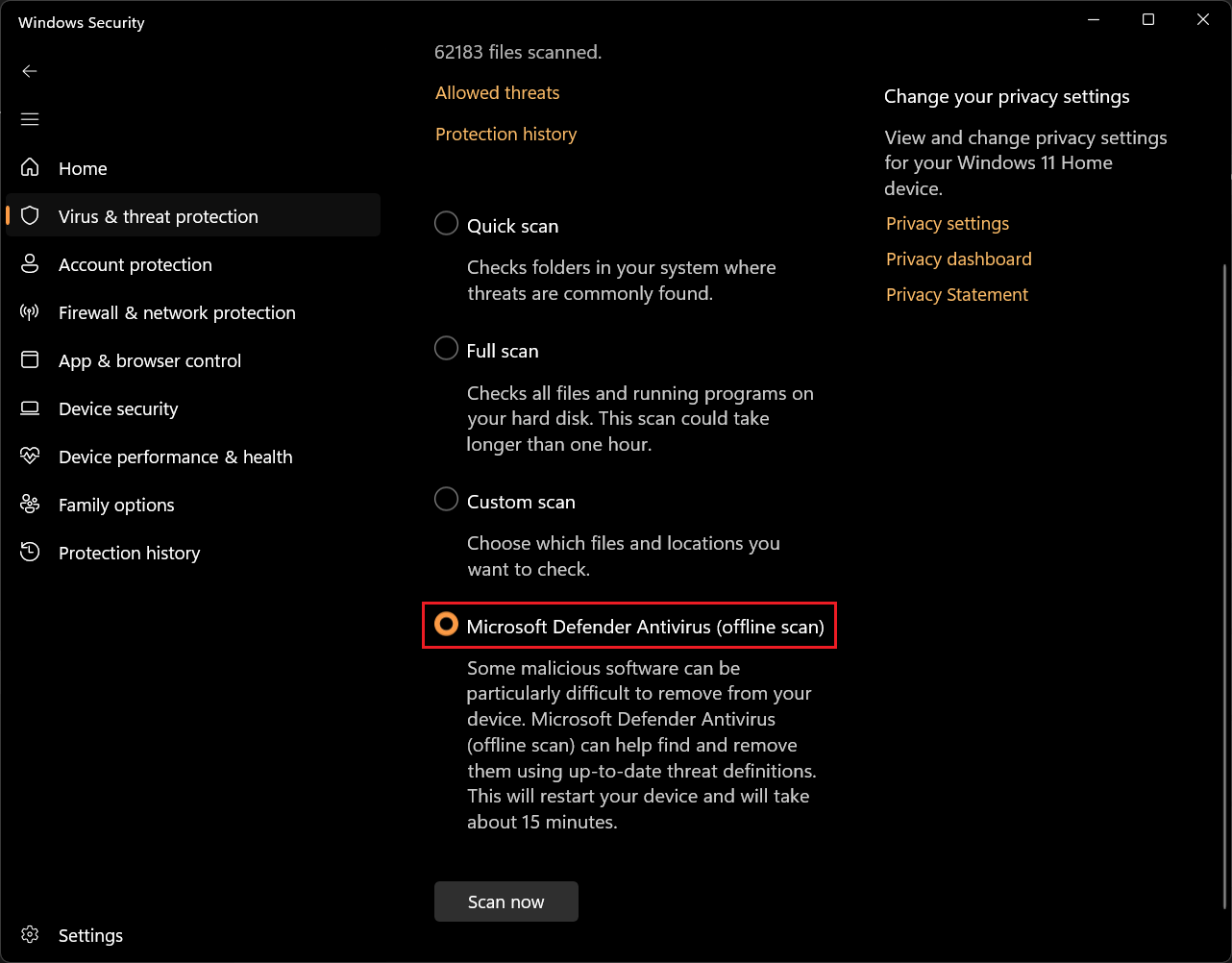Choose the Custom scan radio option

click(x=446, y=500)
